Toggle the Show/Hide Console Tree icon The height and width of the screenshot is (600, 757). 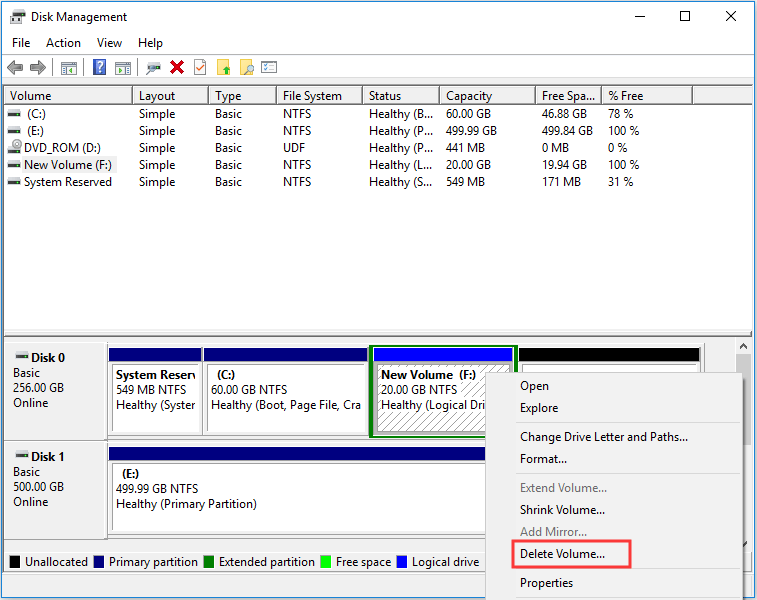click(69, 68)
